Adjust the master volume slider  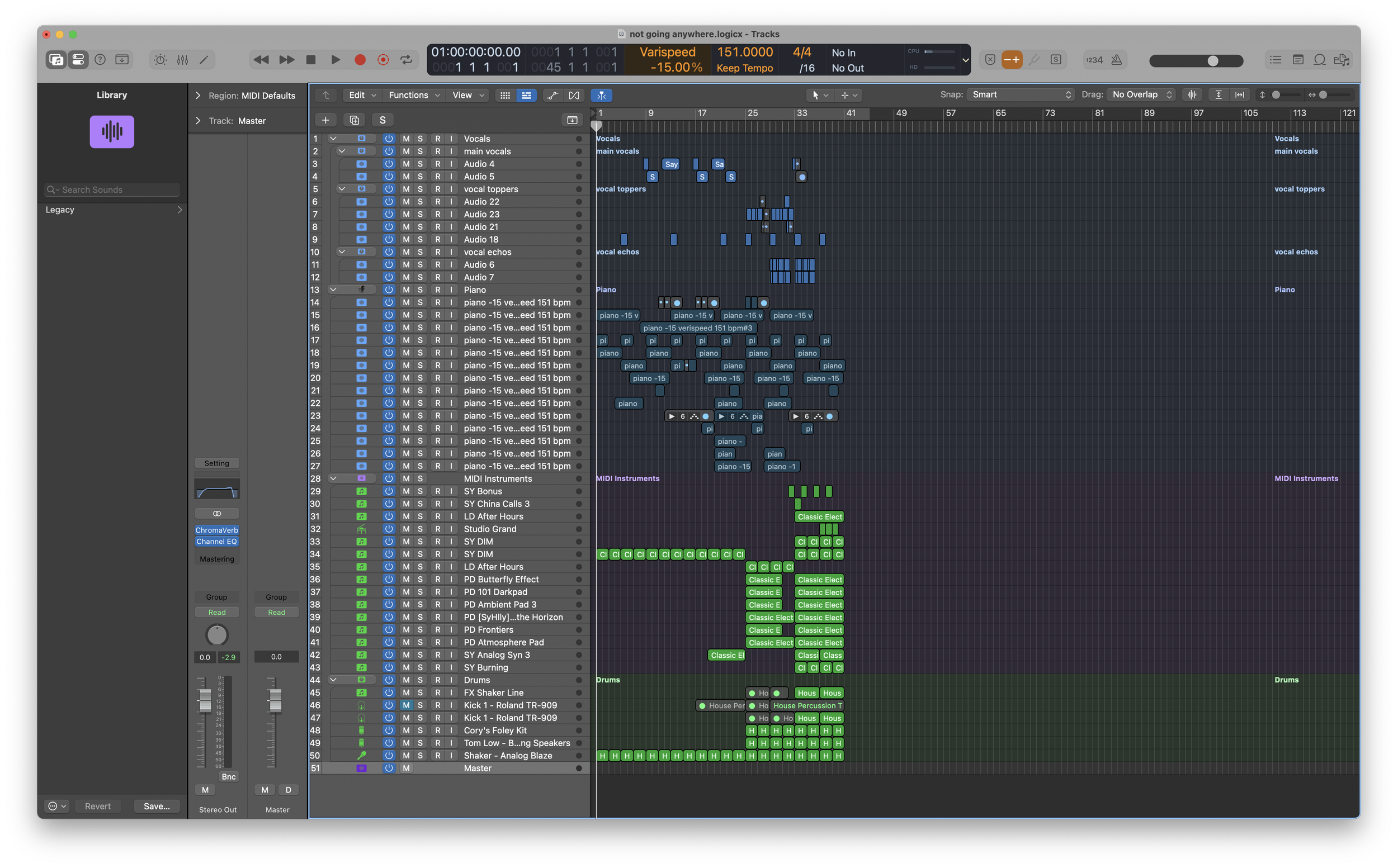click(1212, 61)
